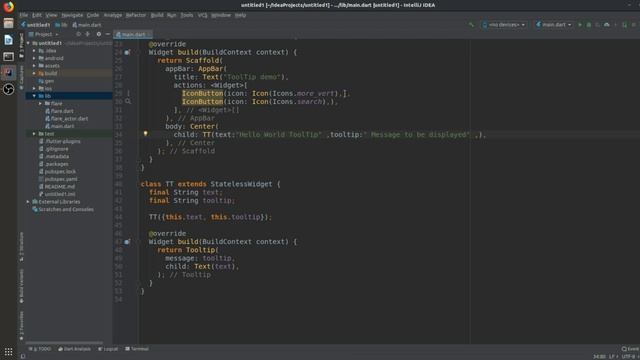Open the Window menu
The image size is (640, 360).
pyautogui.click(x=221, y=15)
